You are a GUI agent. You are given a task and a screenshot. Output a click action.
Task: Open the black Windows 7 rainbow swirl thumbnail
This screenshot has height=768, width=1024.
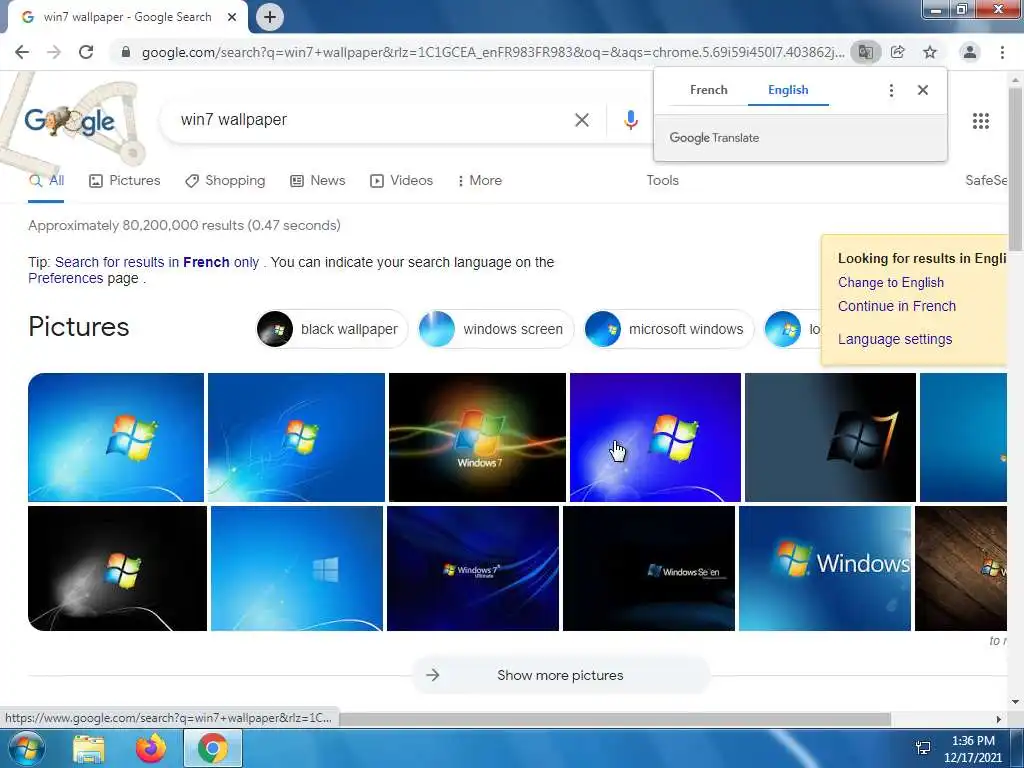(477, 438)
